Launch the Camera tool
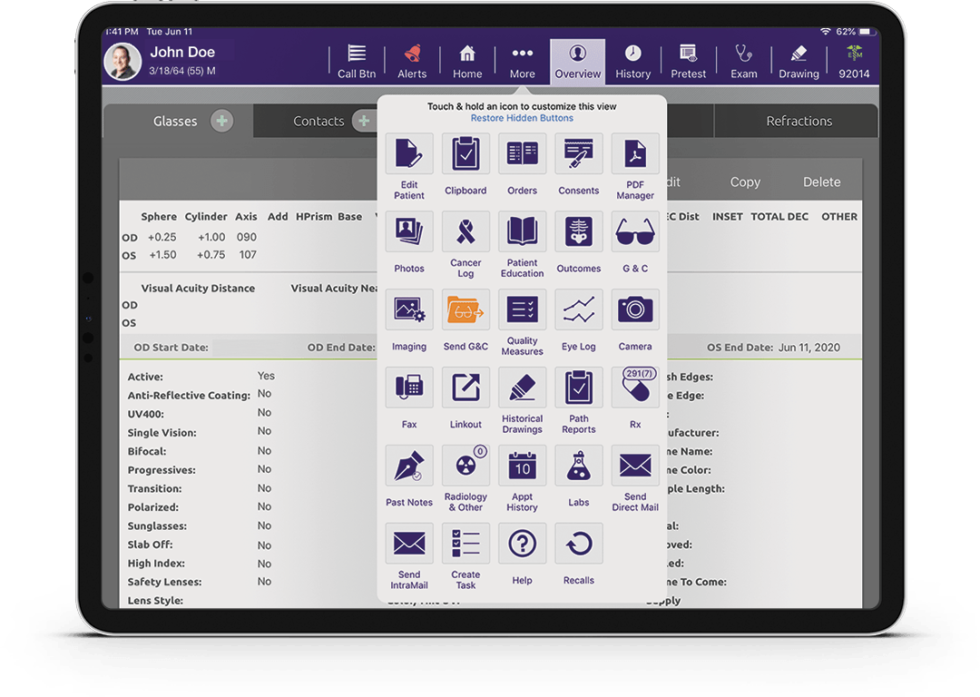The width and height of the screenshot is (980, 697). coord(634,311)
